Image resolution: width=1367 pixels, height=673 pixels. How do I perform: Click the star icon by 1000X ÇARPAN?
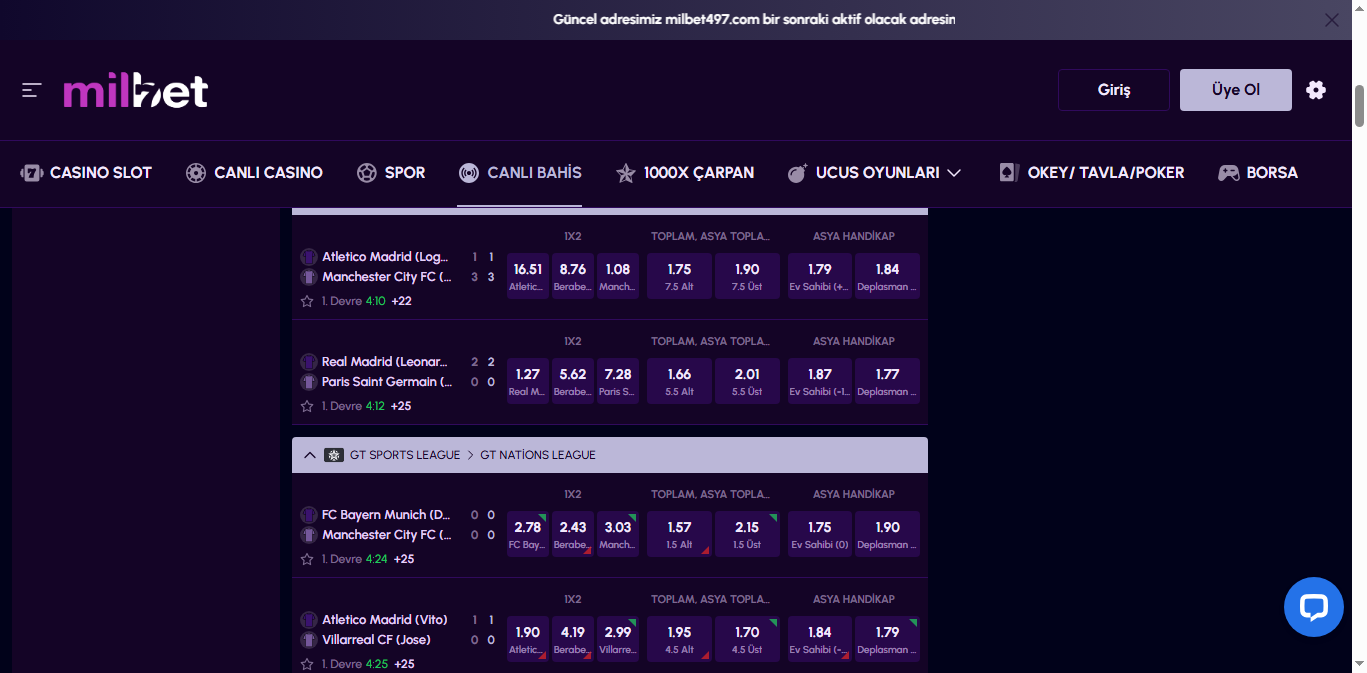coord(626,173)
